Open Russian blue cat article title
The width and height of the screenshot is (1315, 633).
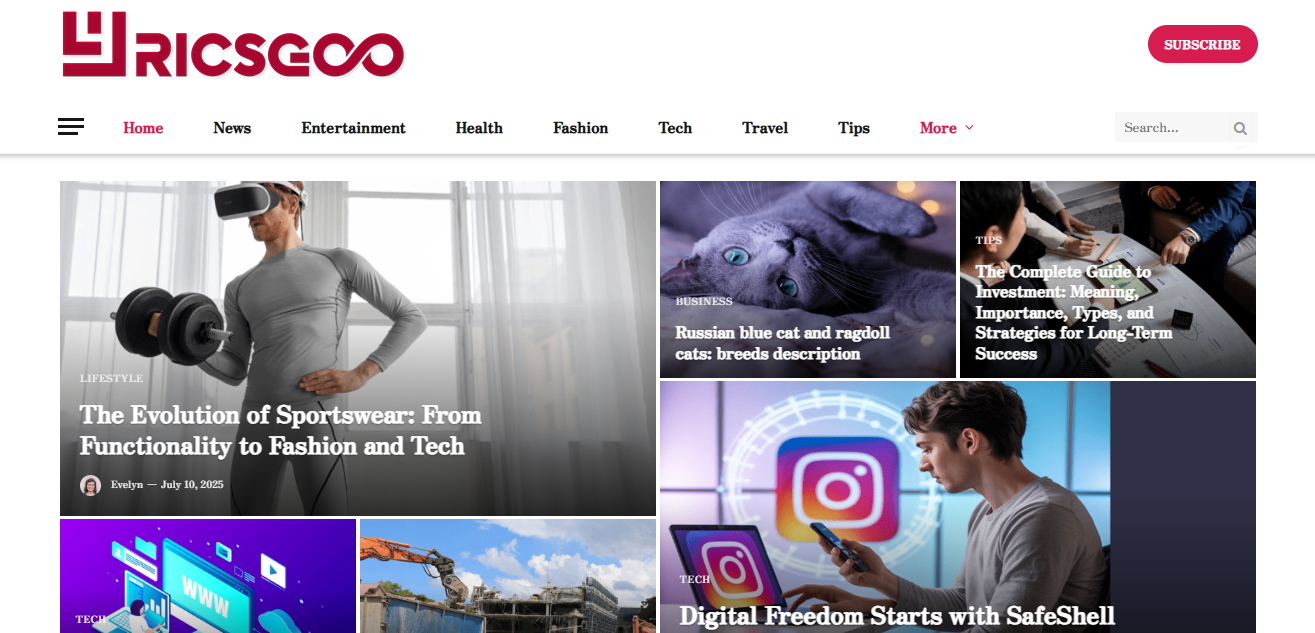point(782,343)
